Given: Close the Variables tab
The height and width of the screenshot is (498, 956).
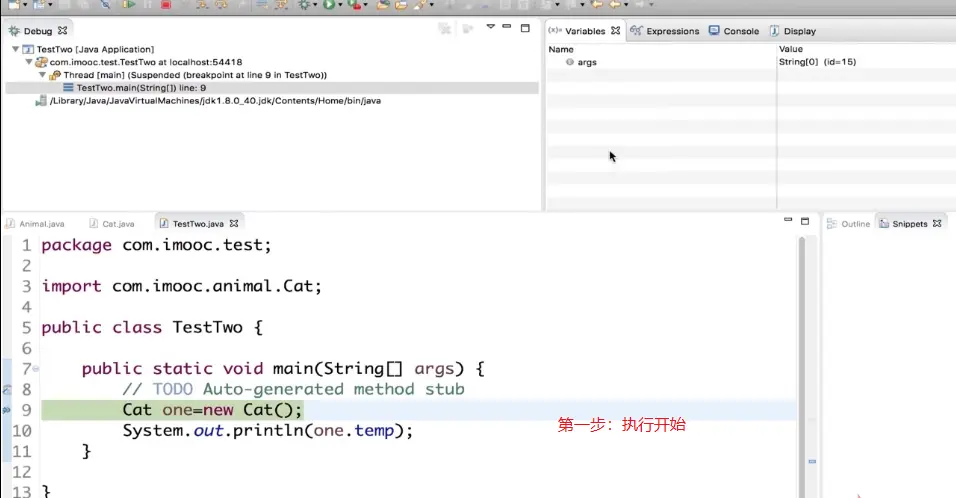Looking at the screenshot, I should pos(615,30).
